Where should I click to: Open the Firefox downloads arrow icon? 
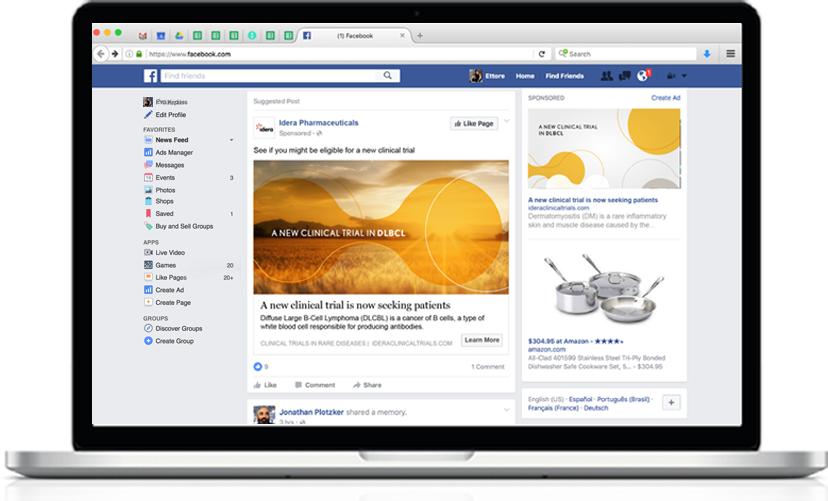pyautogui.click(x=707, y=54)
